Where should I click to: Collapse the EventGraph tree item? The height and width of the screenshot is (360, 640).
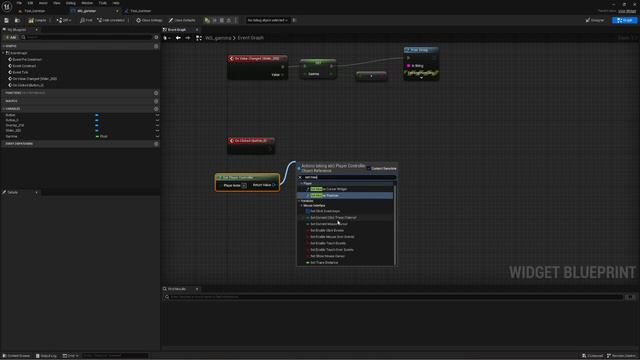3,53
